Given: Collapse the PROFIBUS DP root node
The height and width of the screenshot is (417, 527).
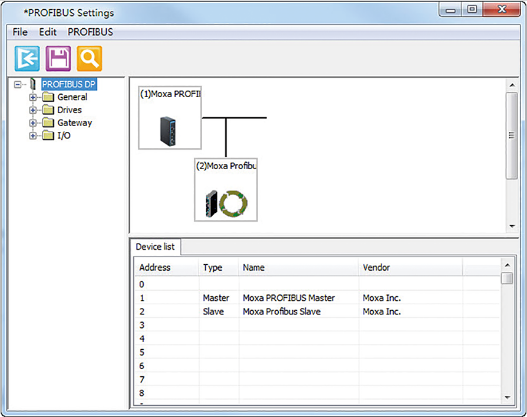Looking at the screenshot, I should (x=17, y=84).
